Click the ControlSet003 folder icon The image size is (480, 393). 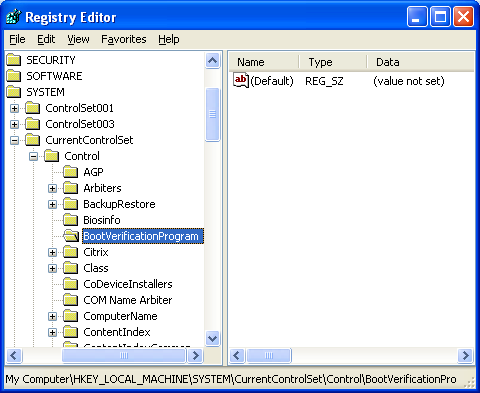click(33, 124)
